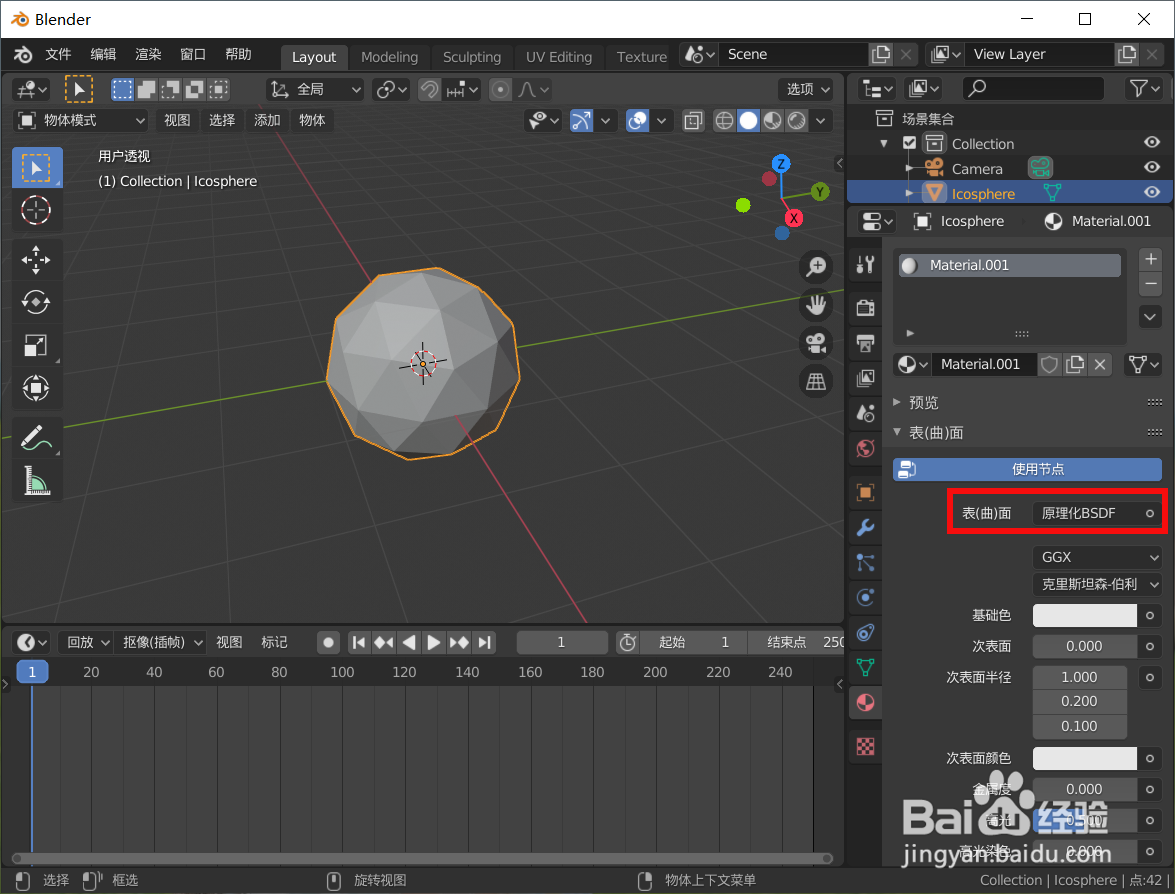Open the 选项 options dropdown
Image resolution: width=1175 pixels, height=894 pixels.
point(807,89)
